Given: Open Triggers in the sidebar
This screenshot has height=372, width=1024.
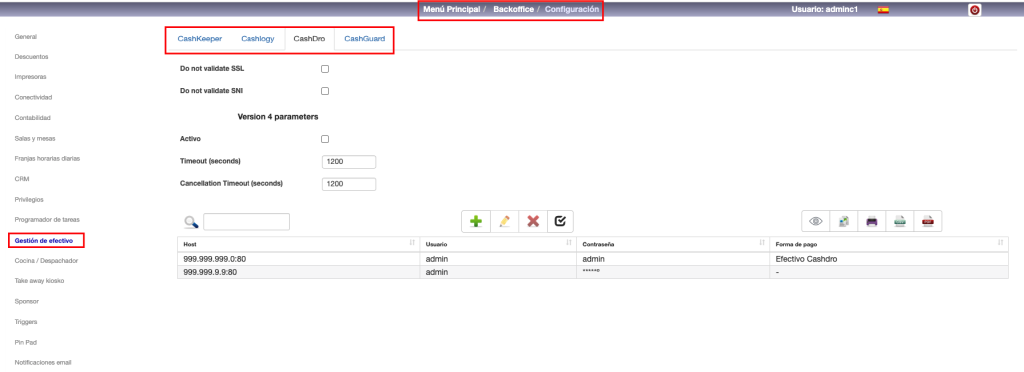Looking at the screenshot, I should click(x=25, y=322).
